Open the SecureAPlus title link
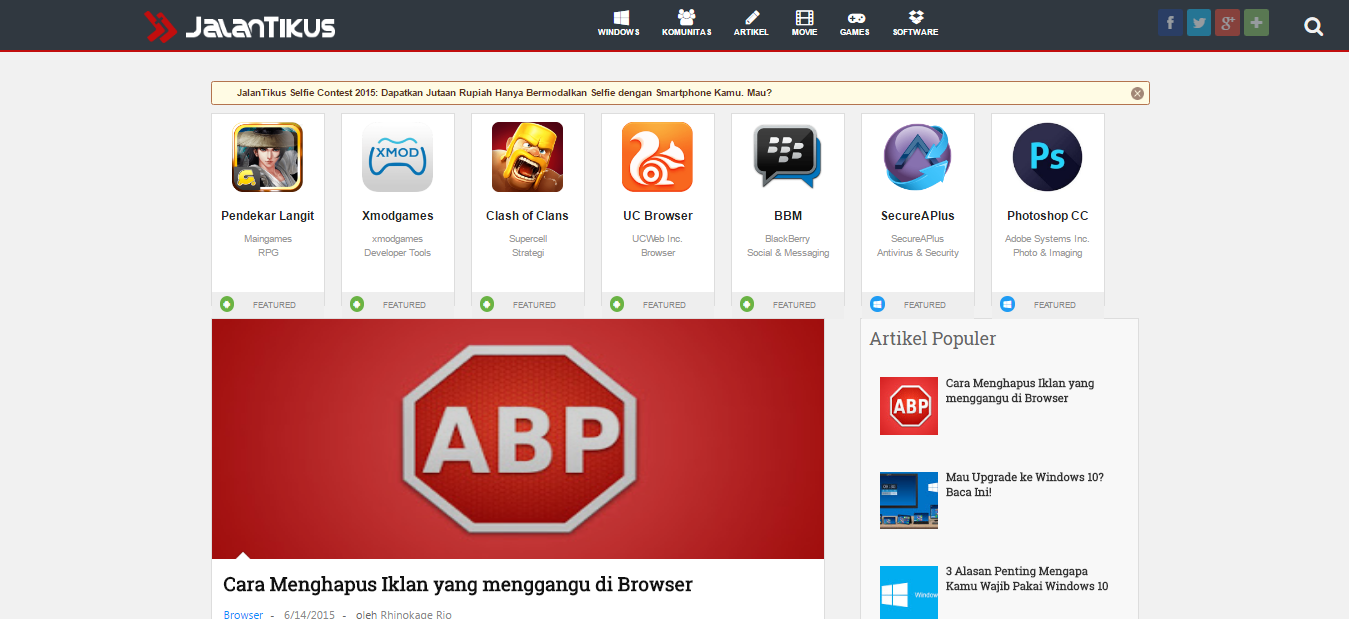 coord(918,216)
